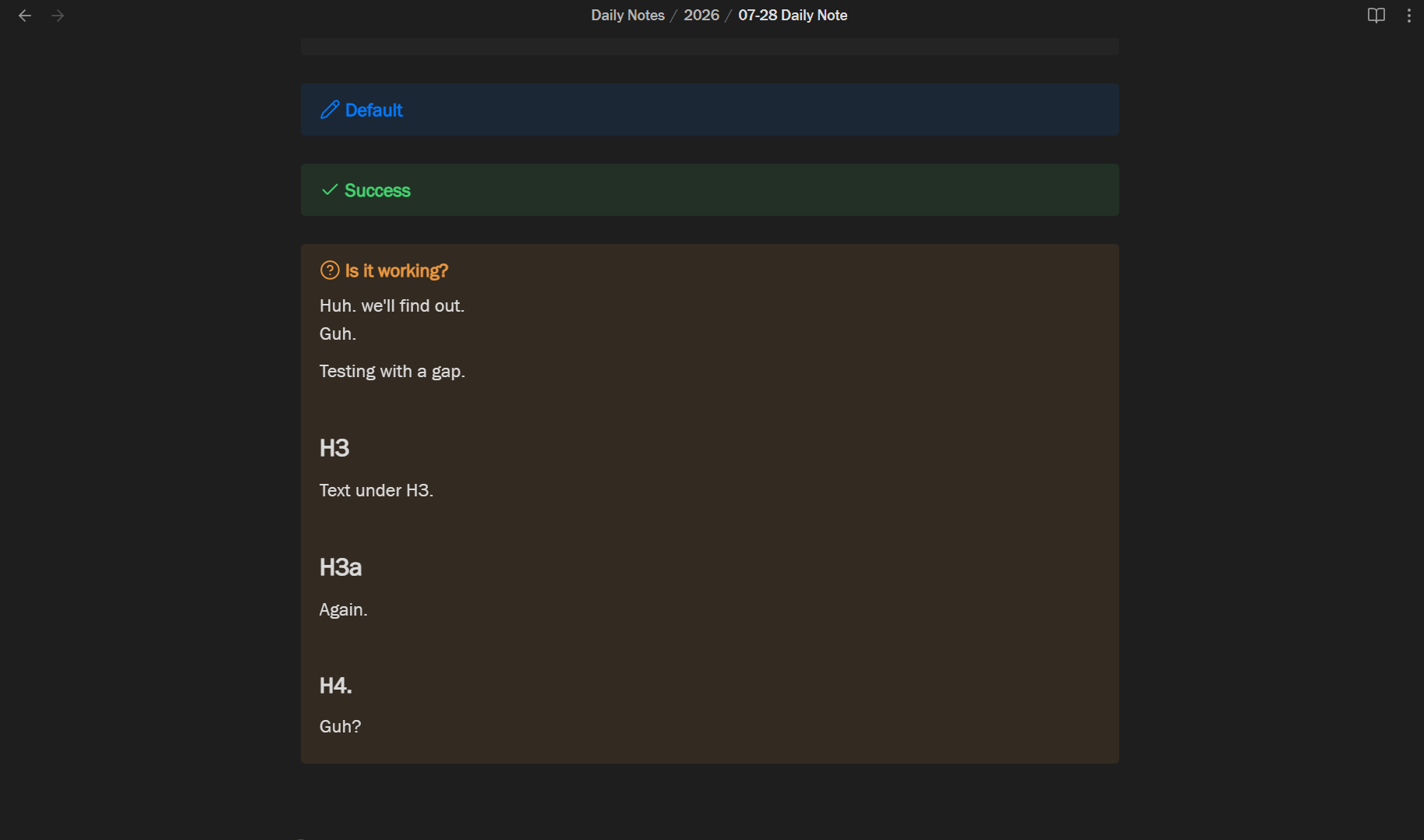Click the pencil icon in the Default callout
The height and width of the screenshot is (840, 1424).
coord(330,110)
